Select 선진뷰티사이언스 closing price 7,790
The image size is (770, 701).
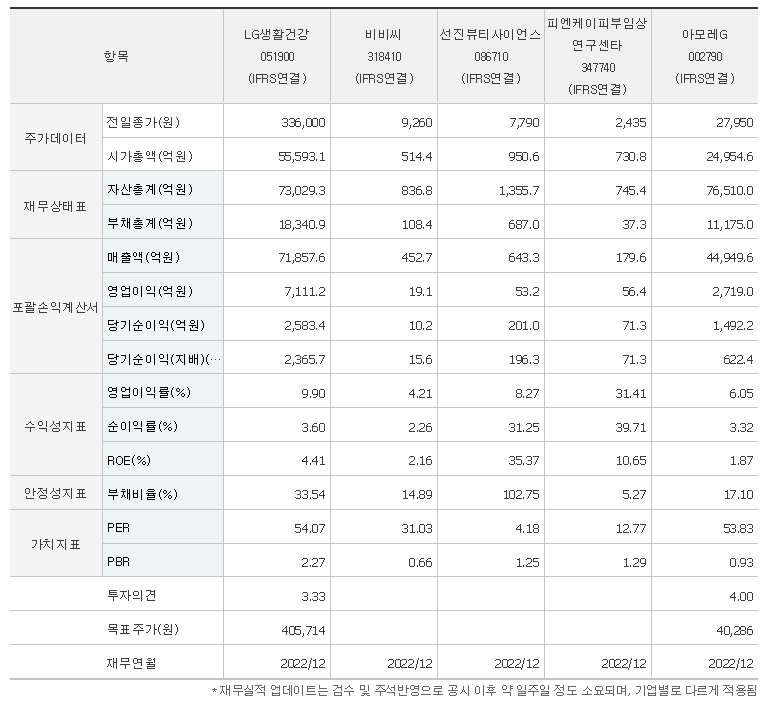(x=524, y=122)
